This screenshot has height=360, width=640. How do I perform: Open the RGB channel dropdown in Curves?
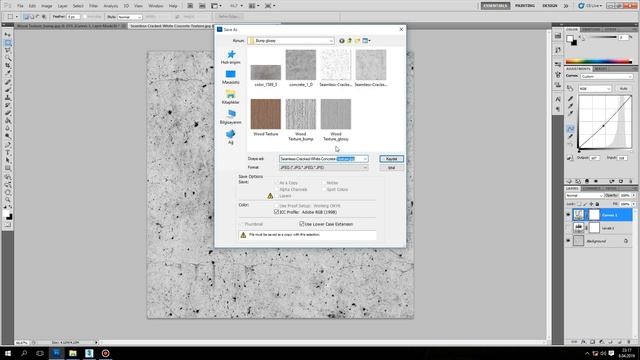594,89
